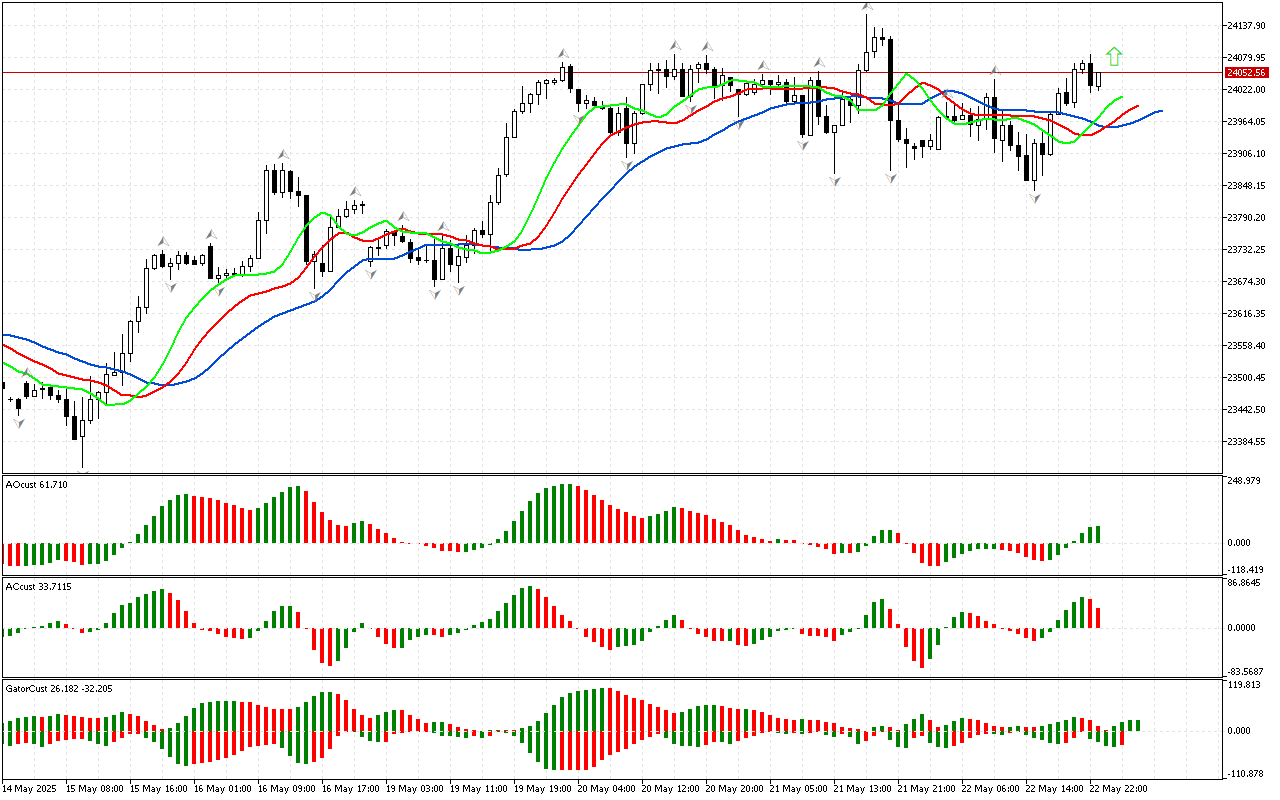Image resolution: width=1280 pixels, height=800 pixels.
Task: Click the AOcust 61.710 indicator label
Action: 37,484
